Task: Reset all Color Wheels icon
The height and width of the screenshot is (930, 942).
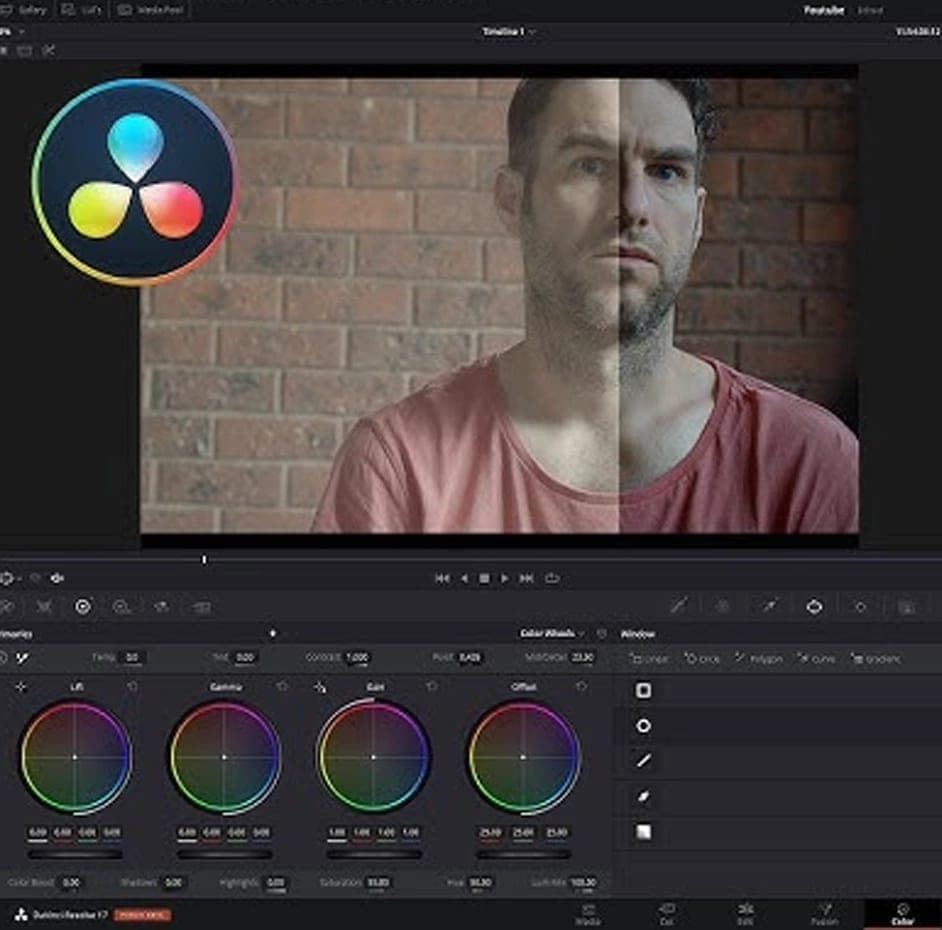Action: click(601, 634)
